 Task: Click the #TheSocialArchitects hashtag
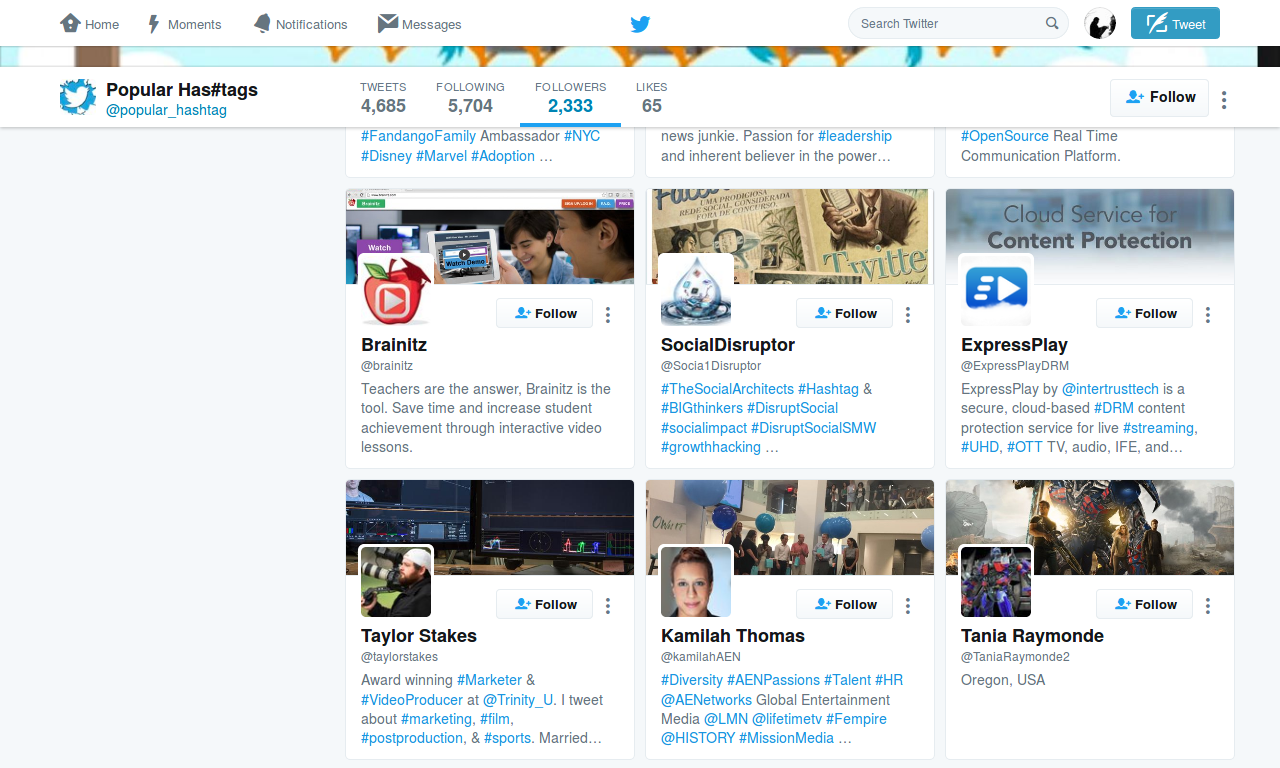tap(728, 389)
